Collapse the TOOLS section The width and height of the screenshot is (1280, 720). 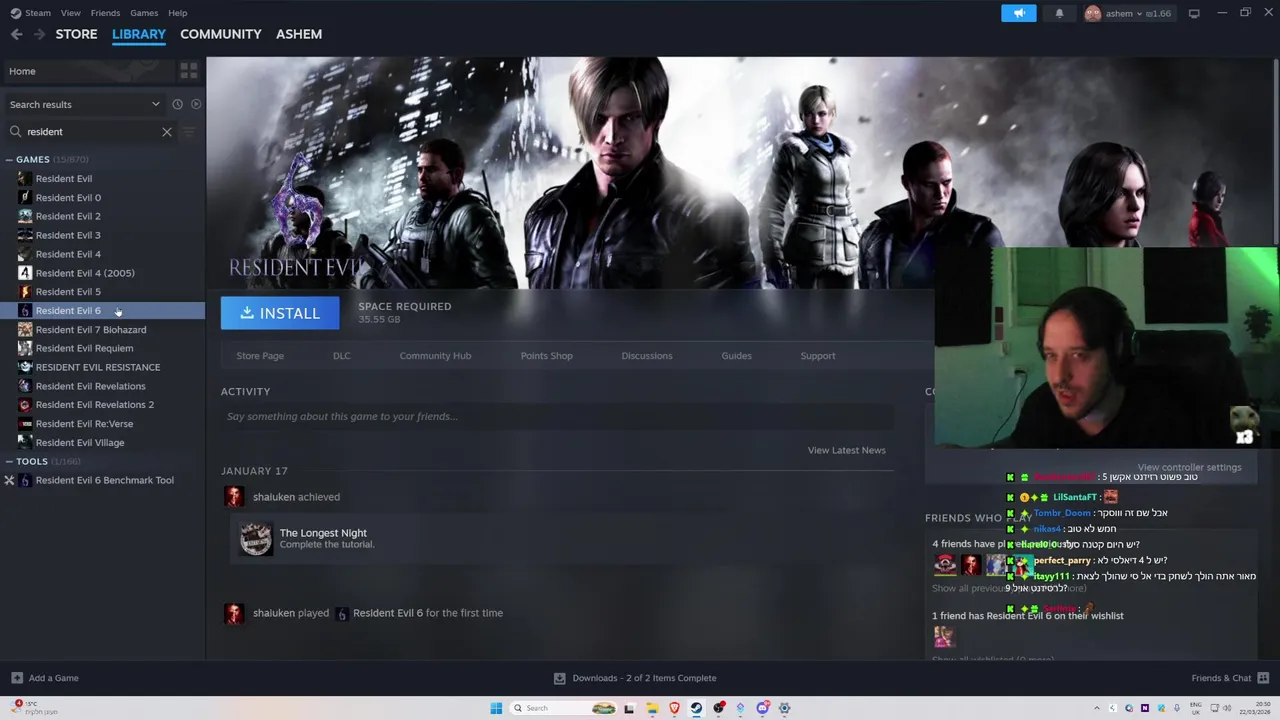pyautogui.click(x=9, y=462)
